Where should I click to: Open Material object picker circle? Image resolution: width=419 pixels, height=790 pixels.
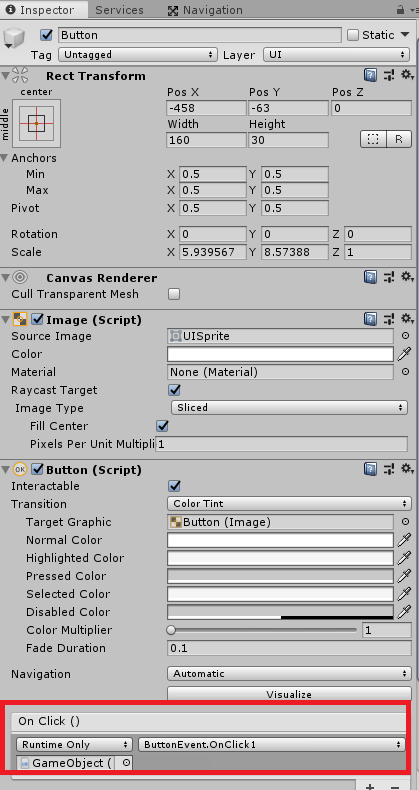coord(405,372)
